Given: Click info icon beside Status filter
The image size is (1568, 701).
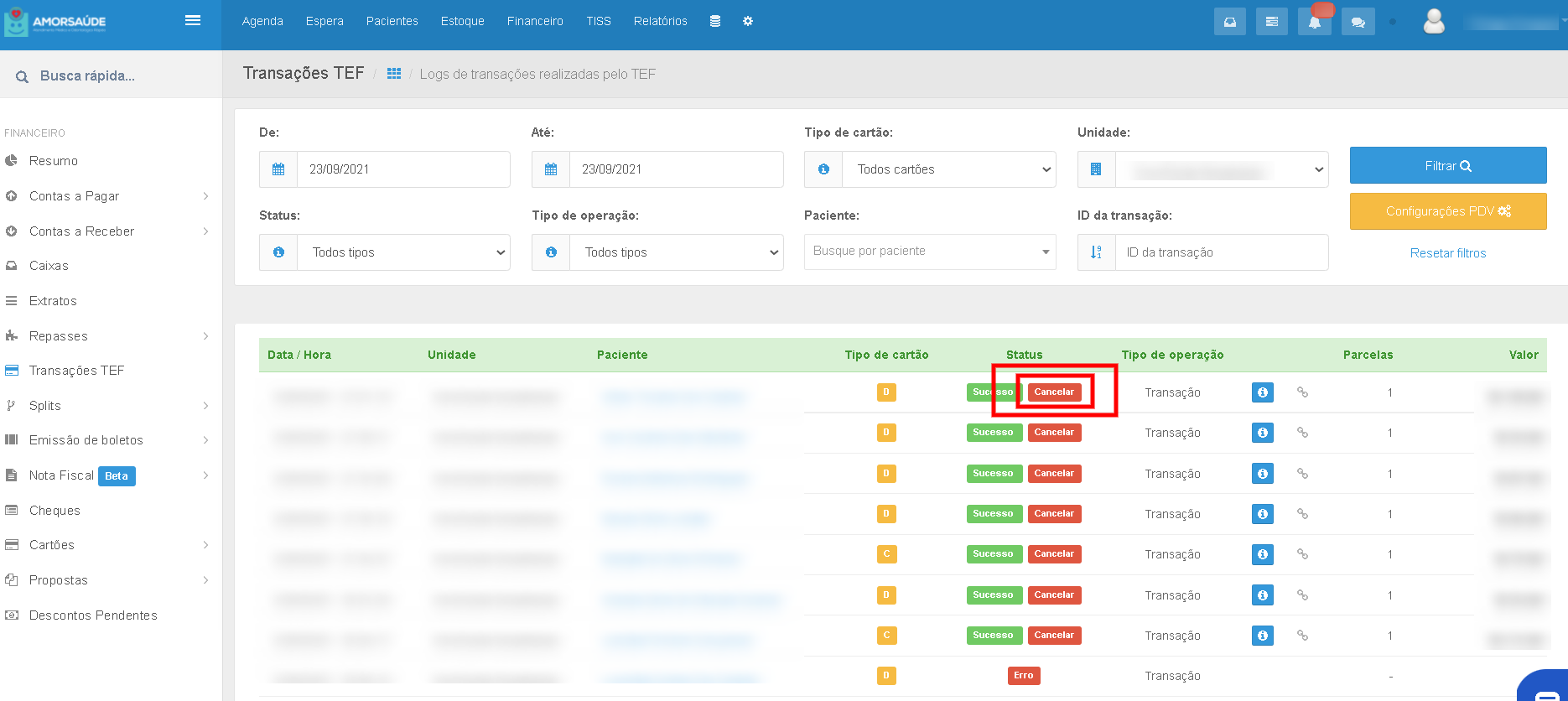Looking at the screenshot, I should tap(278, 252).
